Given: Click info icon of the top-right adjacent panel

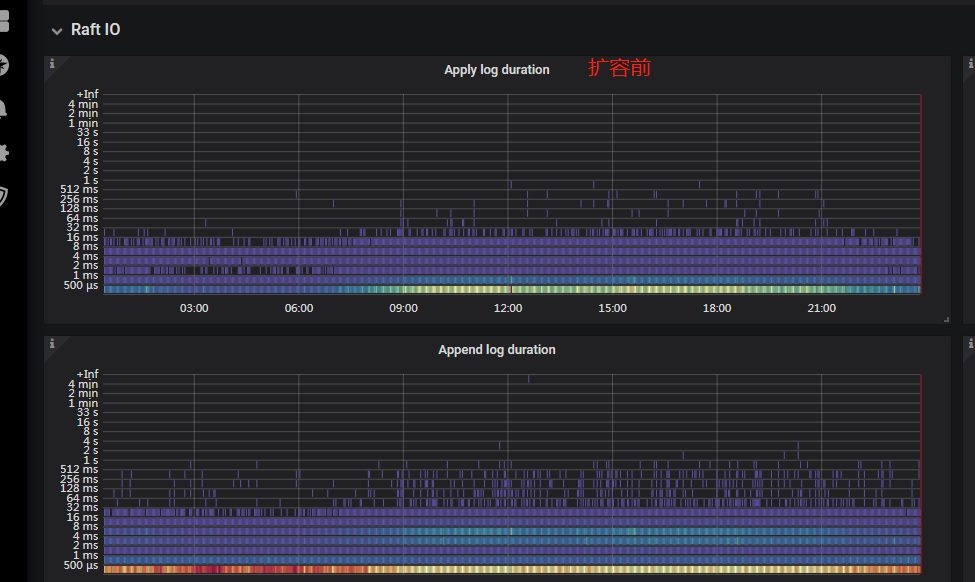Looking at the screenshot, I should tap(969, 63).
